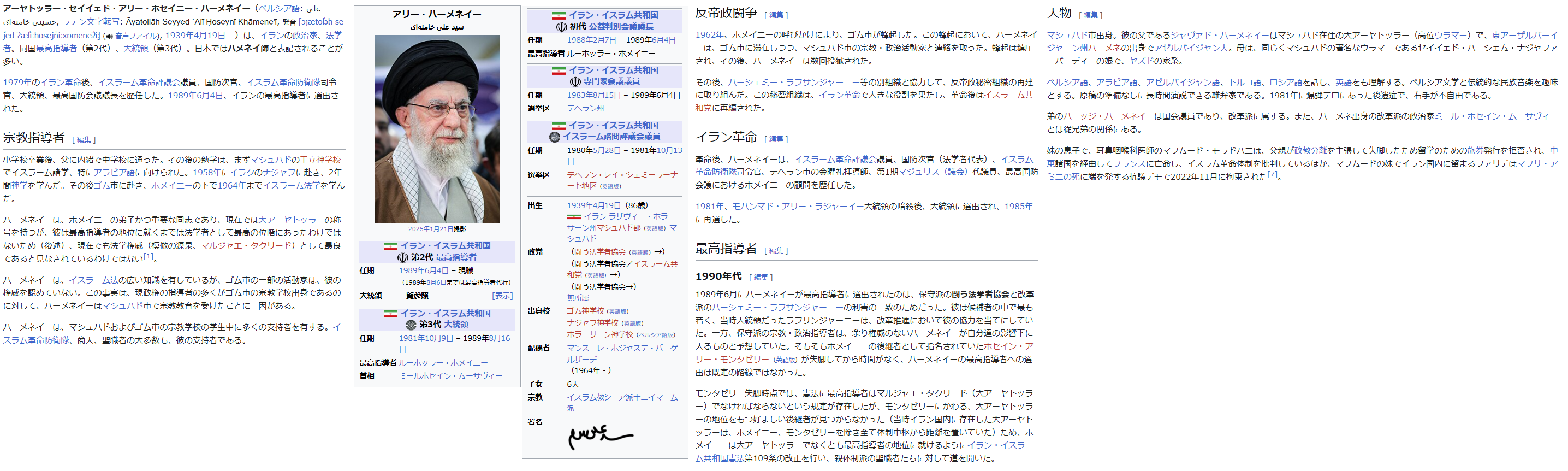Open the アゼルバイジャン人 link

point(1191,48)
